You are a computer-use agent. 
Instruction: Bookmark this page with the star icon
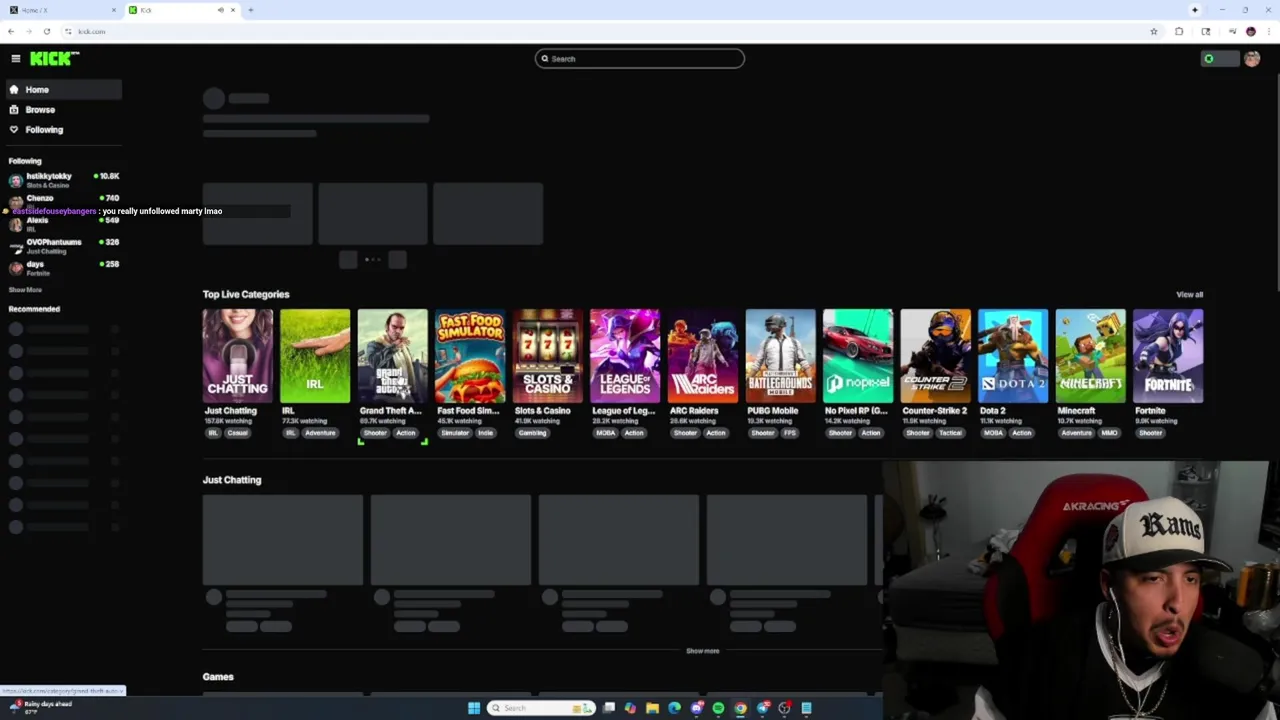pos(1154,31)
